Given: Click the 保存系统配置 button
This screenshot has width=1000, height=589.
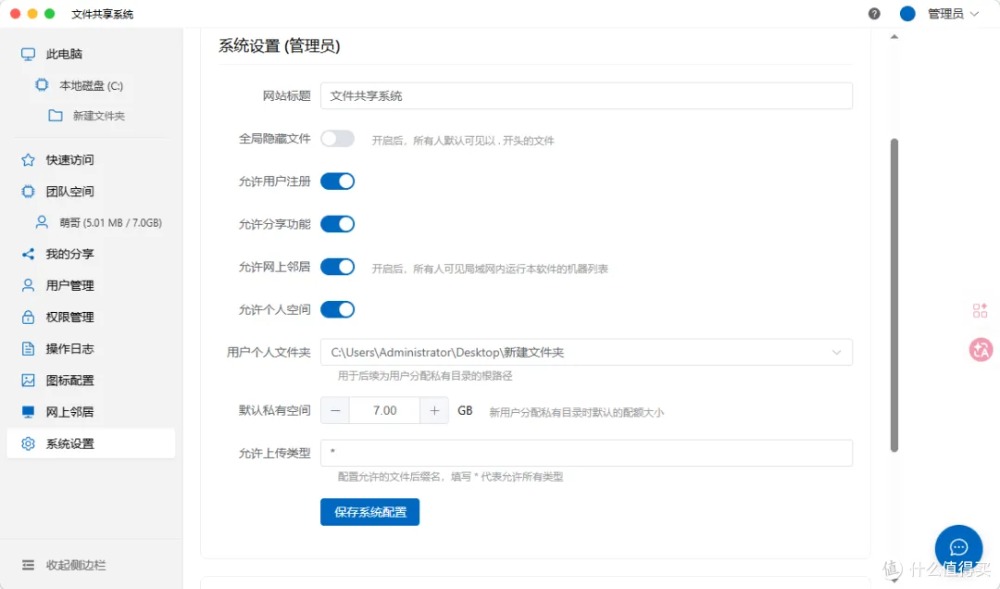Looking at the screenshot, I should (370, 512).
